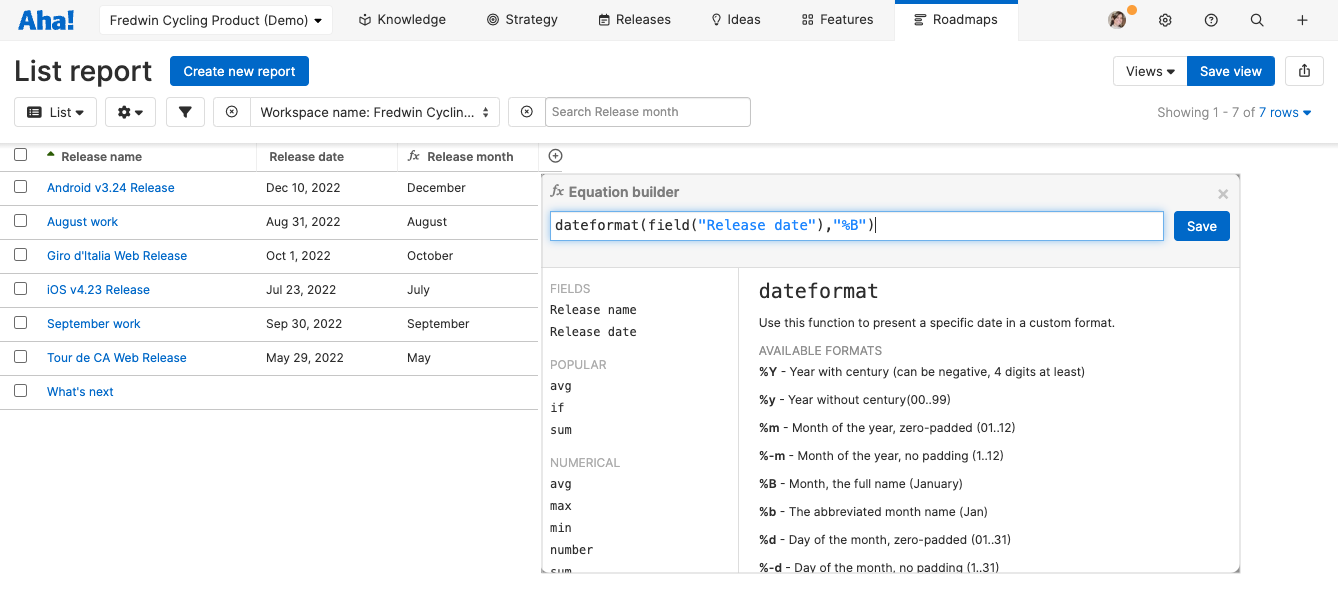Screen dimensions: 1338x595
Task: Open the Knowledge tab
Action: (402, 20)
